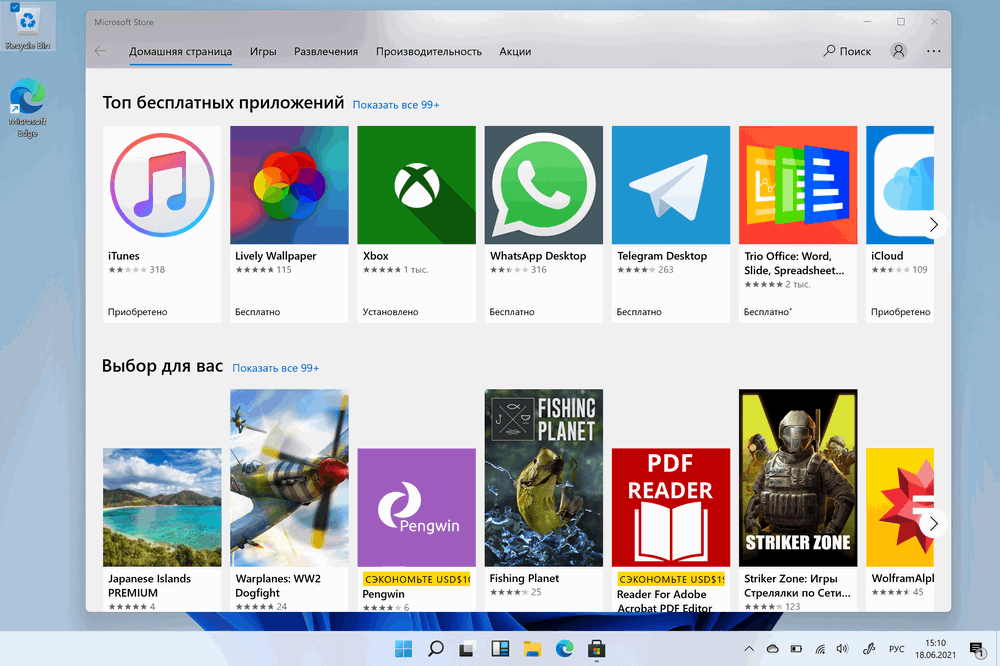
Task: Expand the hidden system tray icons
Action: 749,649
